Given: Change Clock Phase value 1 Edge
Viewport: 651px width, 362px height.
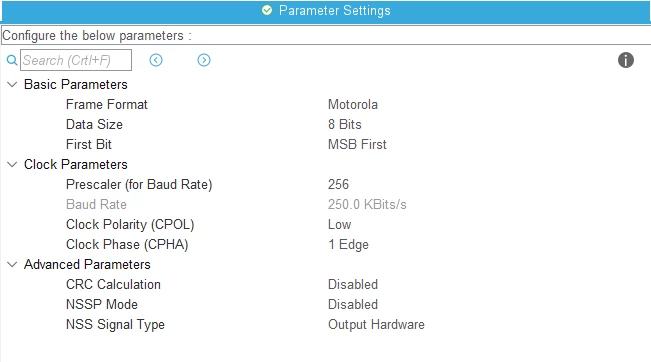Looking at the screenshot, I should point(348,245).
